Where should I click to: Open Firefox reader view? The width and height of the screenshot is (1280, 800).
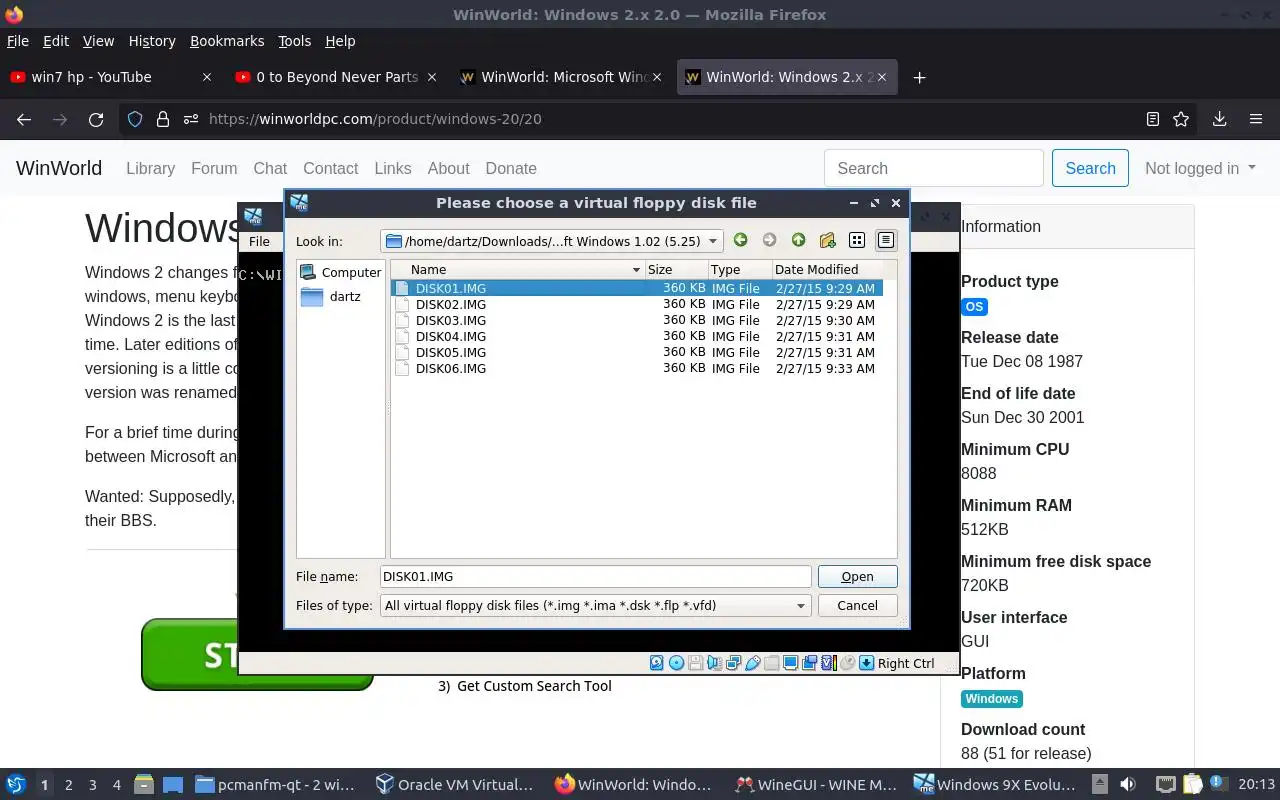1153,119
